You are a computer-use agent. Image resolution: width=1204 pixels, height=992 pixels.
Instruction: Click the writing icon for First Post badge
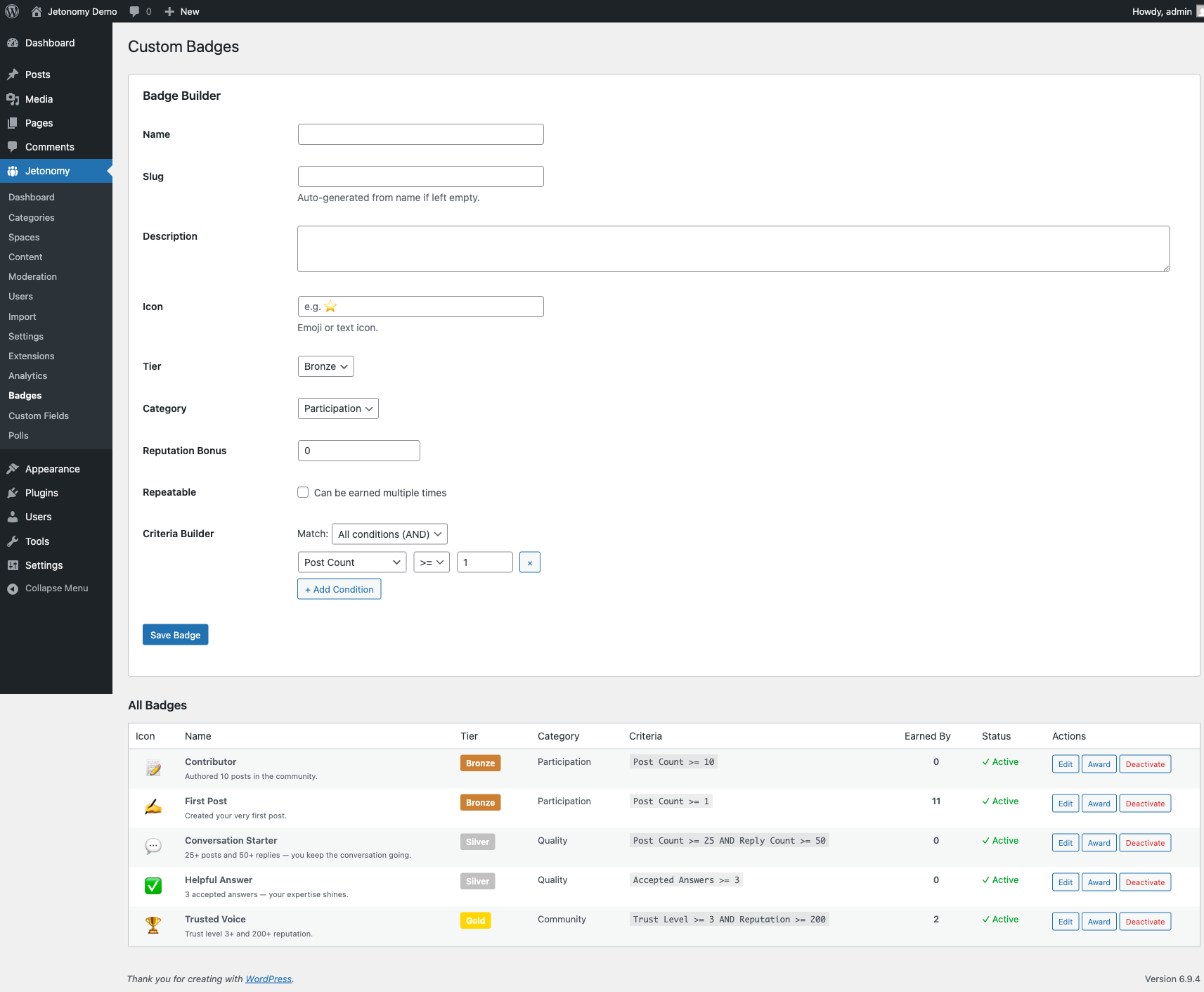tap(153, 806)
